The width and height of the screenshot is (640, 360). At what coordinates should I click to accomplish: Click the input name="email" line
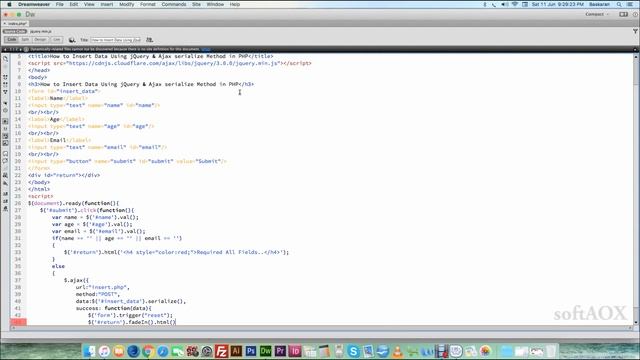98,147
